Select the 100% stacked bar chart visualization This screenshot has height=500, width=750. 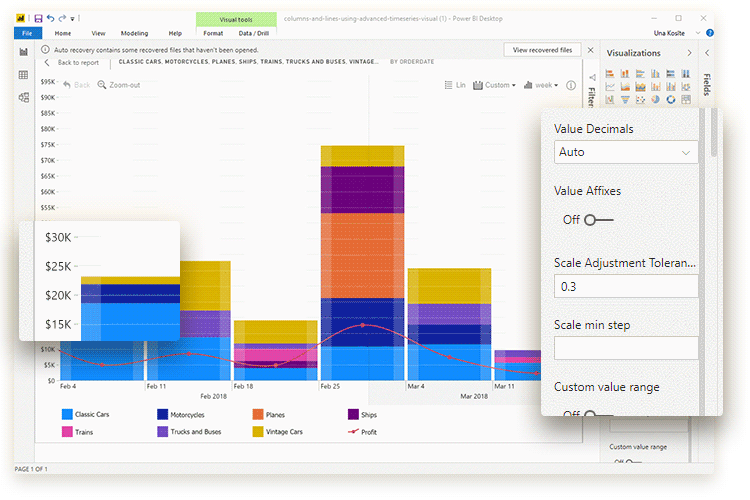pyautogui.click(x=671, y=73)
